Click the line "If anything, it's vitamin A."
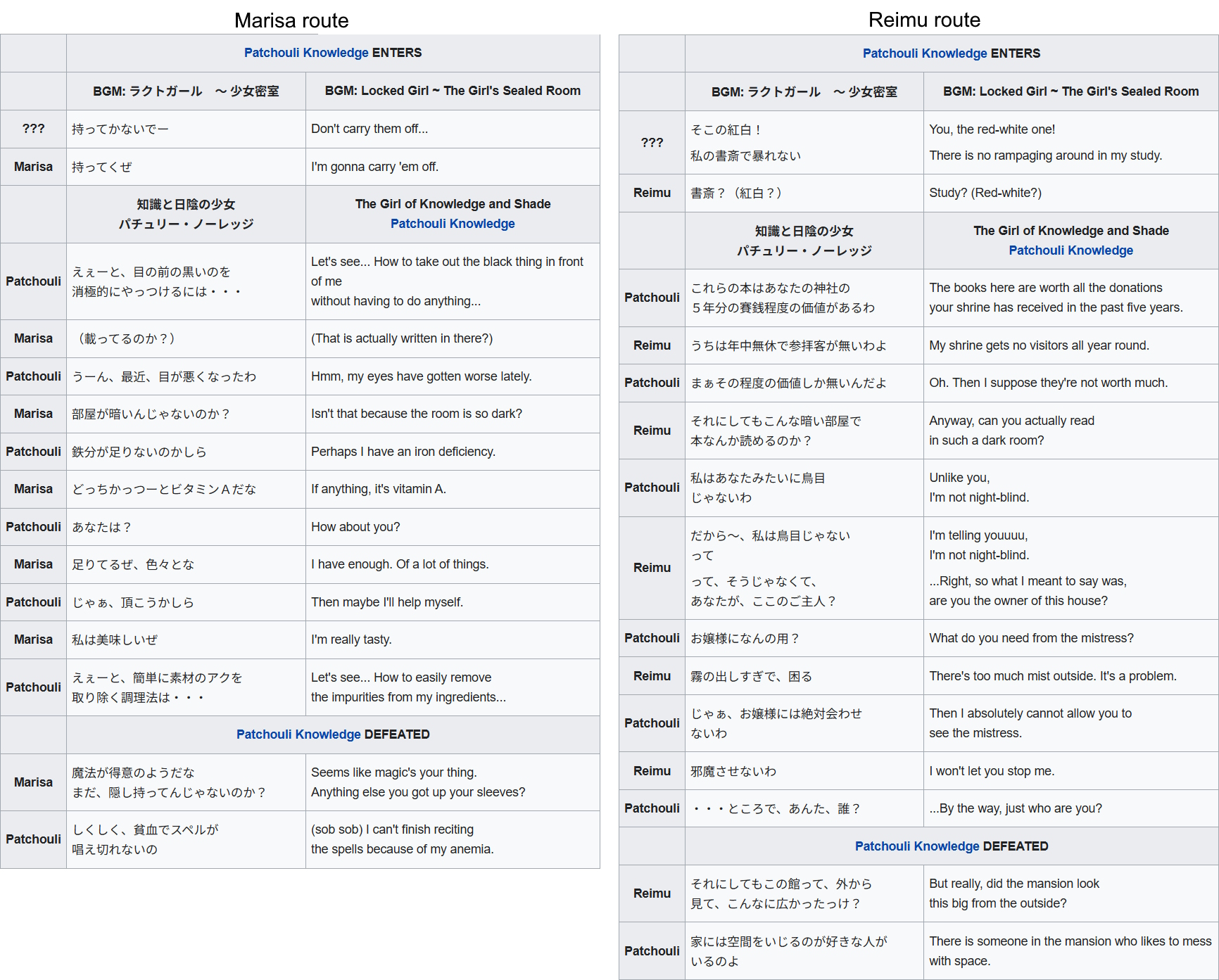 click(379, 489)
